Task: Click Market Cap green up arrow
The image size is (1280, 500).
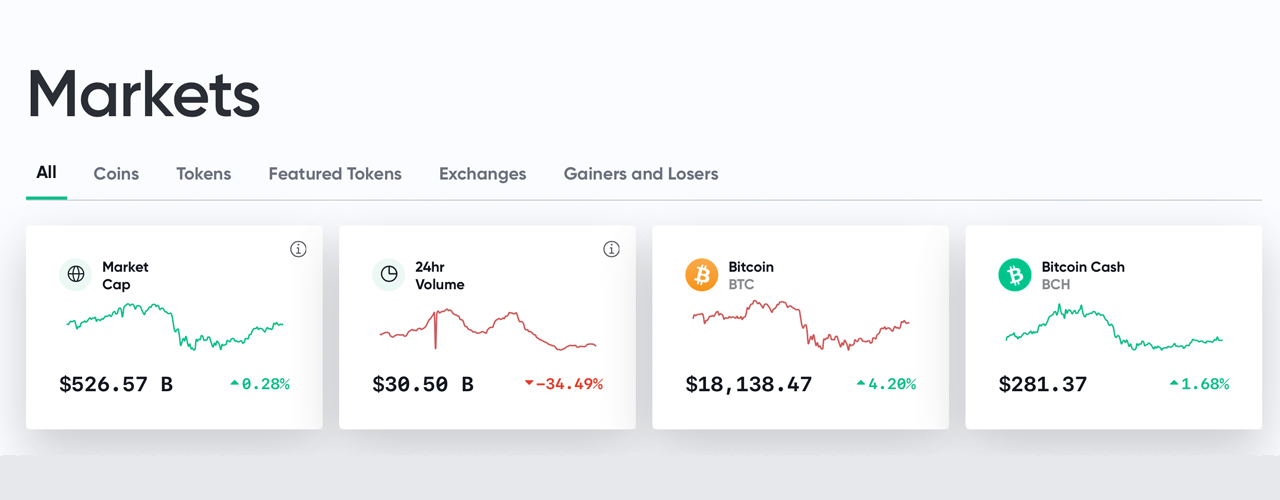Action: 234,383
